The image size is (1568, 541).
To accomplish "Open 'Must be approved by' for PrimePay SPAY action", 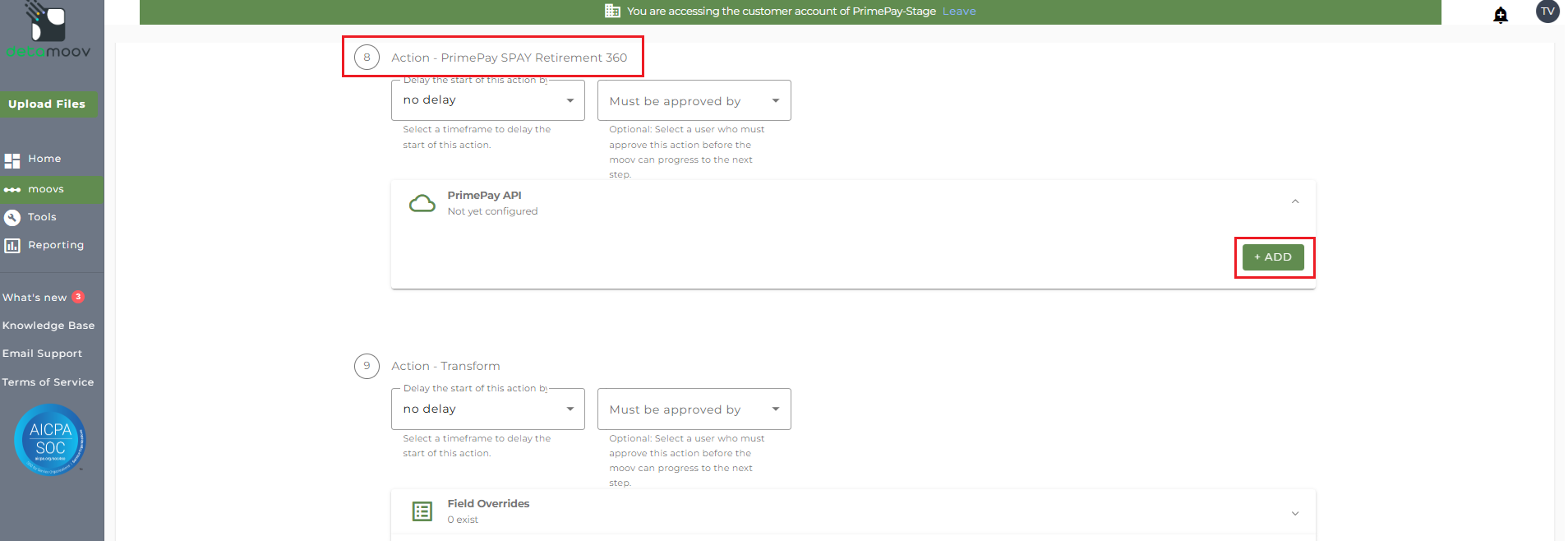I will (694, 100).
